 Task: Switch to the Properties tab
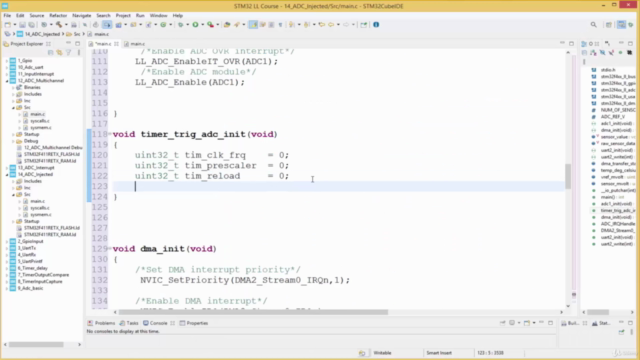[x=194, y=323]
